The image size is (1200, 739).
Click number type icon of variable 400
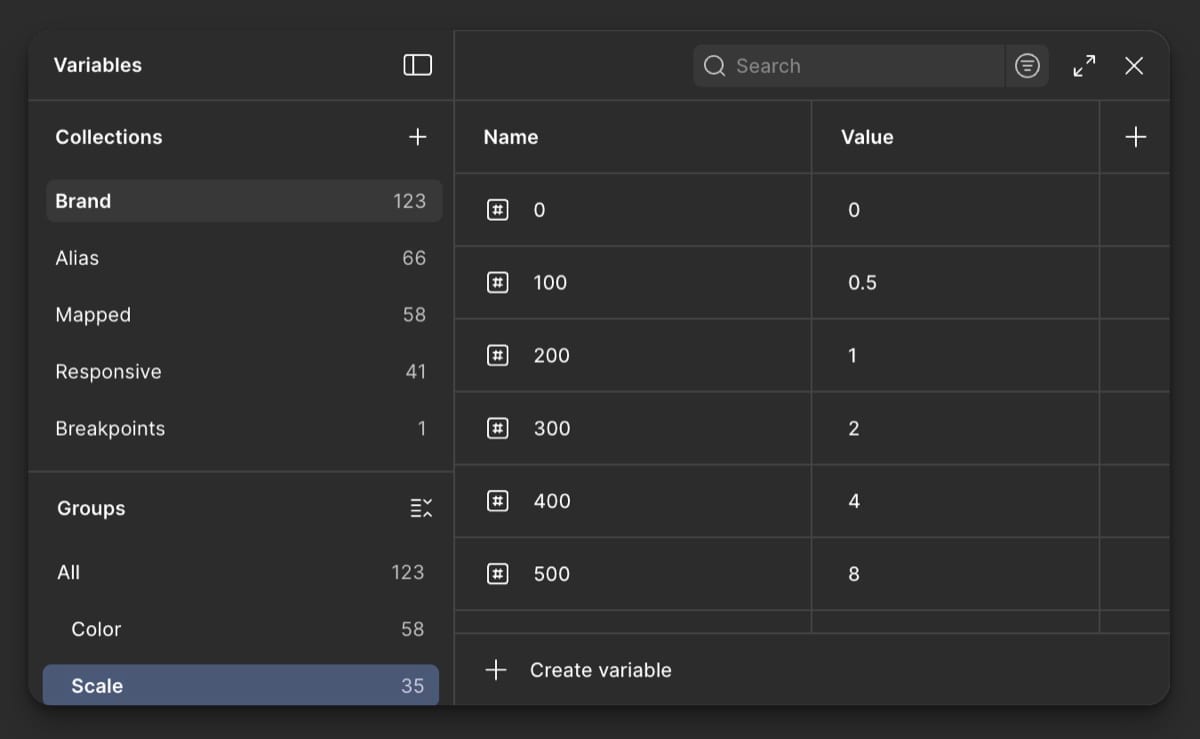[x=497, y=501]
